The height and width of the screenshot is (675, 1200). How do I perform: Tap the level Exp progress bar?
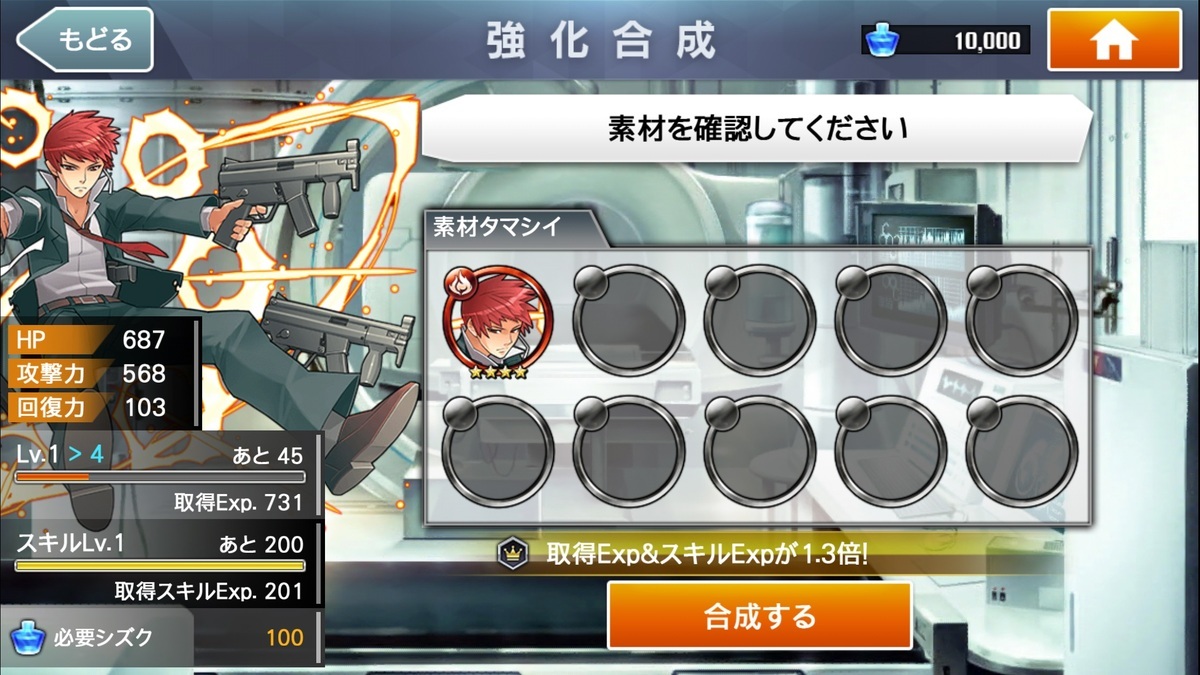click(160, 477)
